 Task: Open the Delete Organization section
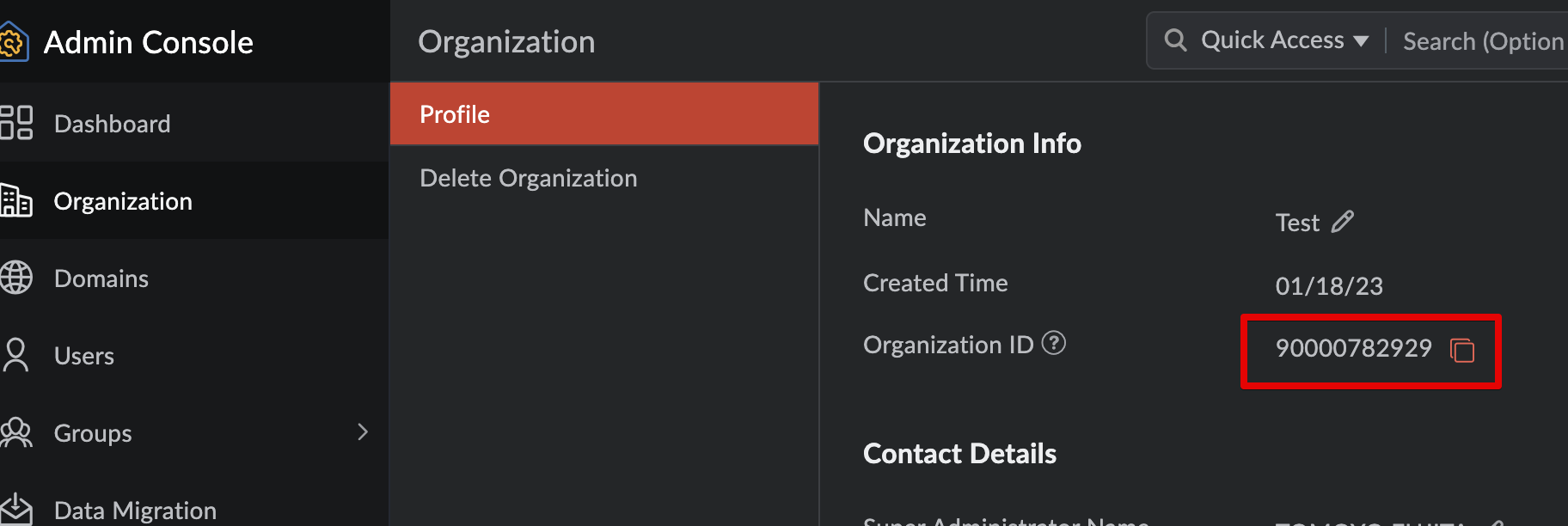[528, 178]
